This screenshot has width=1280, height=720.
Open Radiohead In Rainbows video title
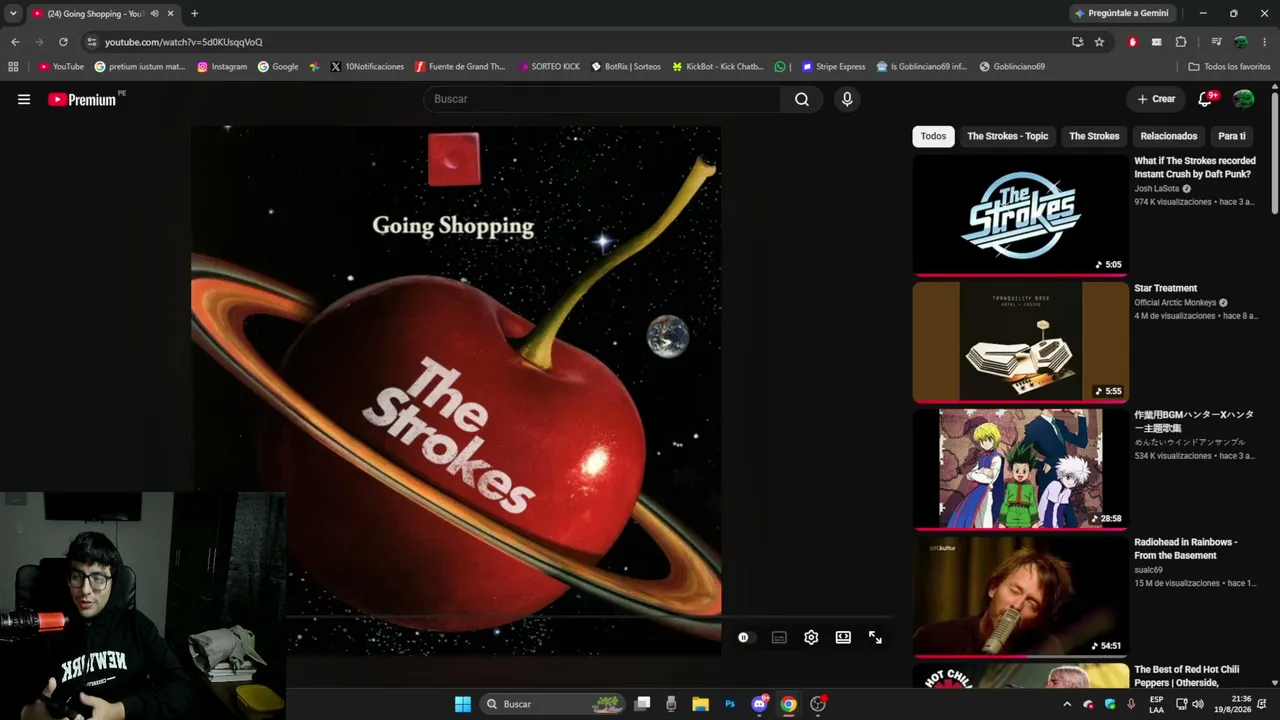tap(1186, 549)
